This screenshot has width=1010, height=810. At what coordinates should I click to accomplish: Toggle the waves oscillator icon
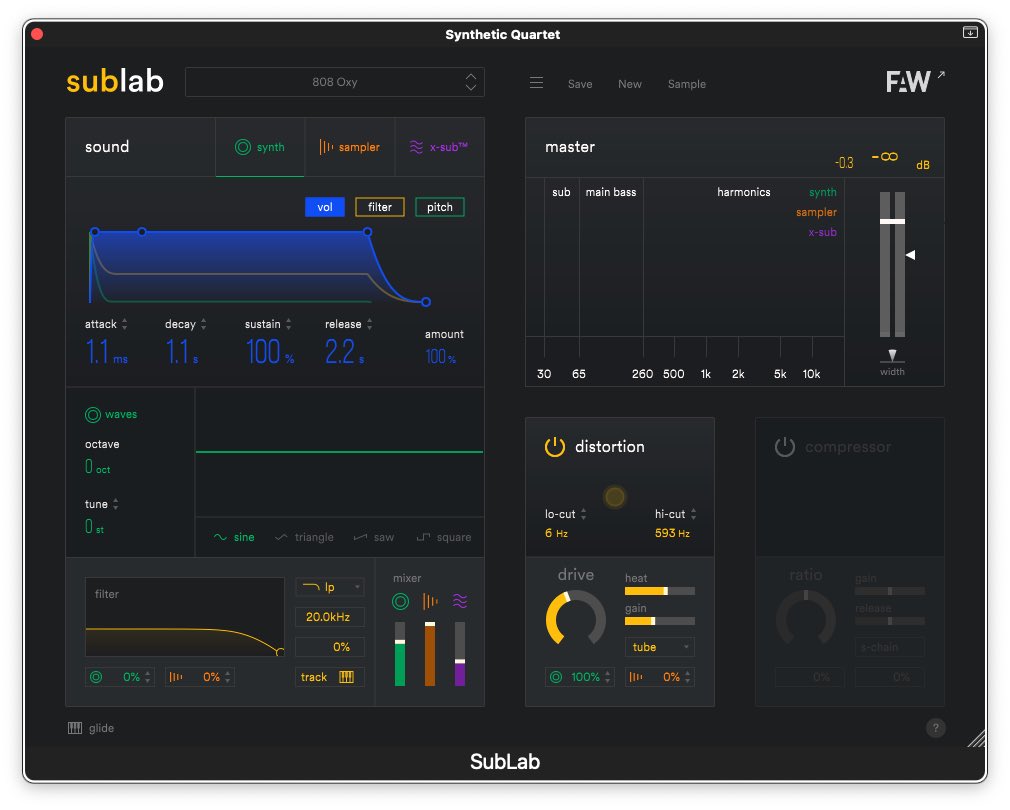click(93, 415)
